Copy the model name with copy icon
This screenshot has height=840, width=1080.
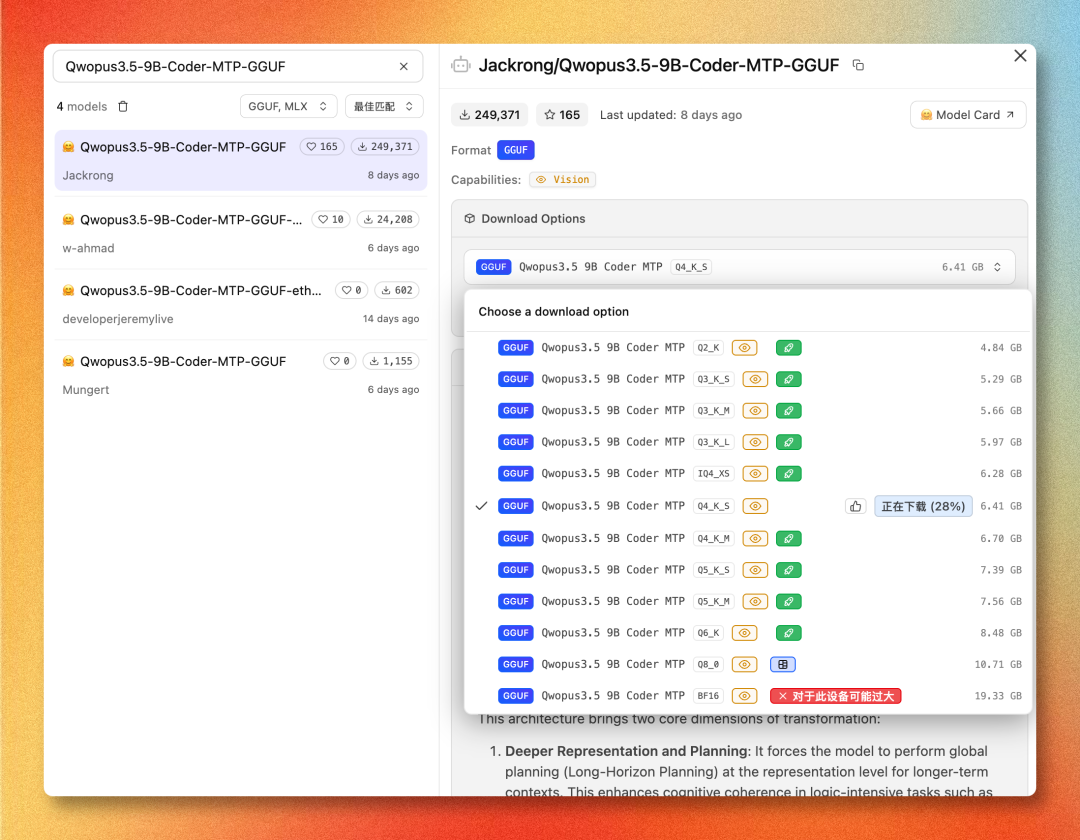click(858, 65)
